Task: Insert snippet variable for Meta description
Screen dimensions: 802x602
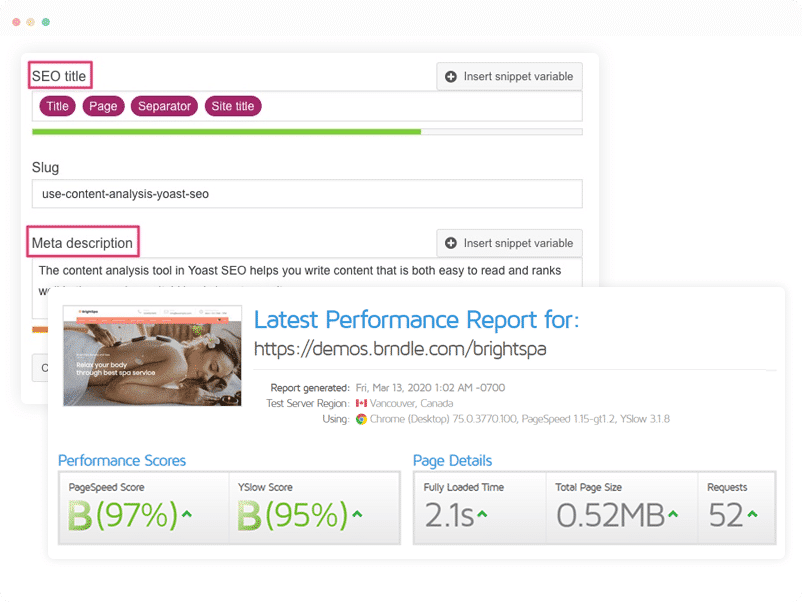Action: pos(509,243)
